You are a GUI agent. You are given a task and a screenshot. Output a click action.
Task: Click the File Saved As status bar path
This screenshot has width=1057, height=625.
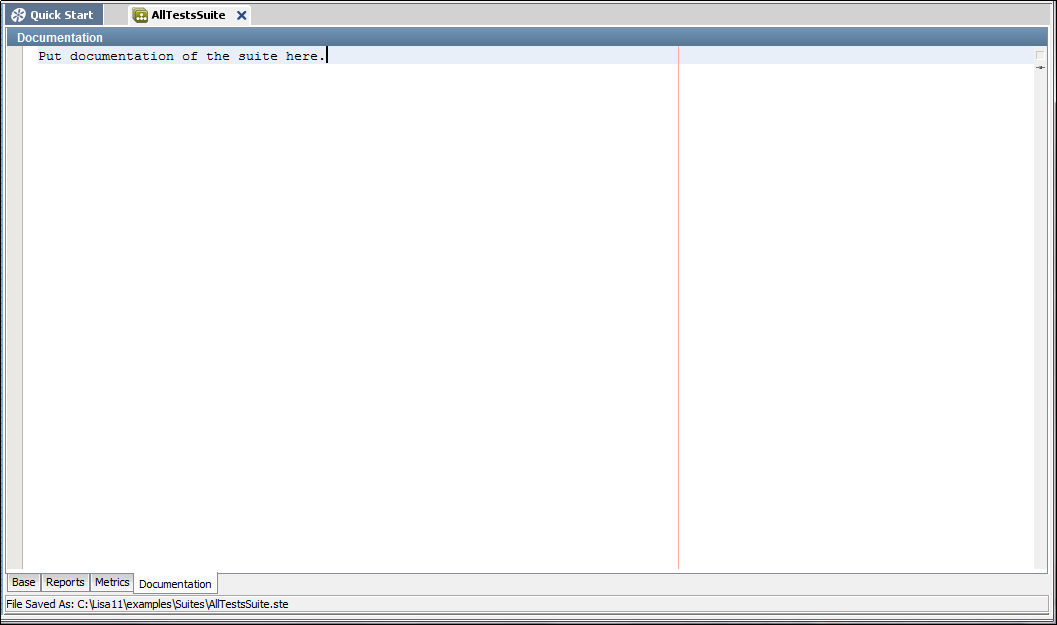click(148, 604)
